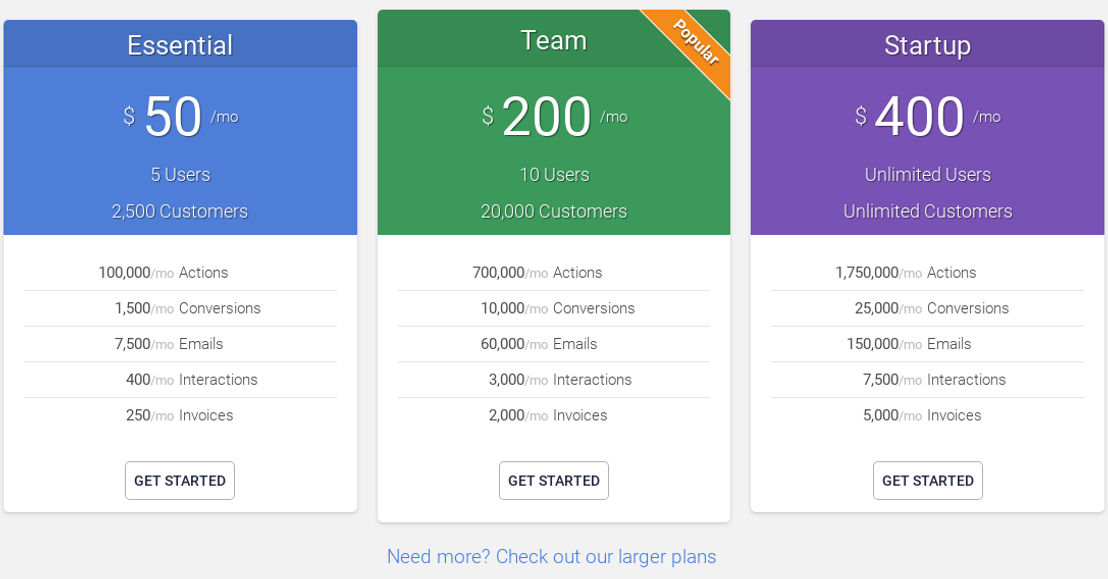Screen dimensions: 1108x579
Task: Click the $50 /mo price
Action: pos(180,116)
